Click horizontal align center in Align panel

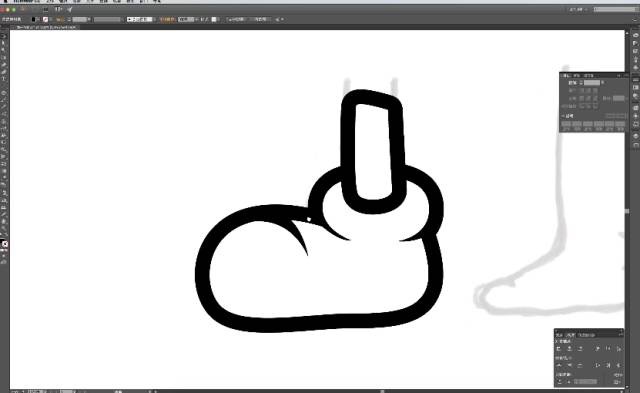point(569,349)
